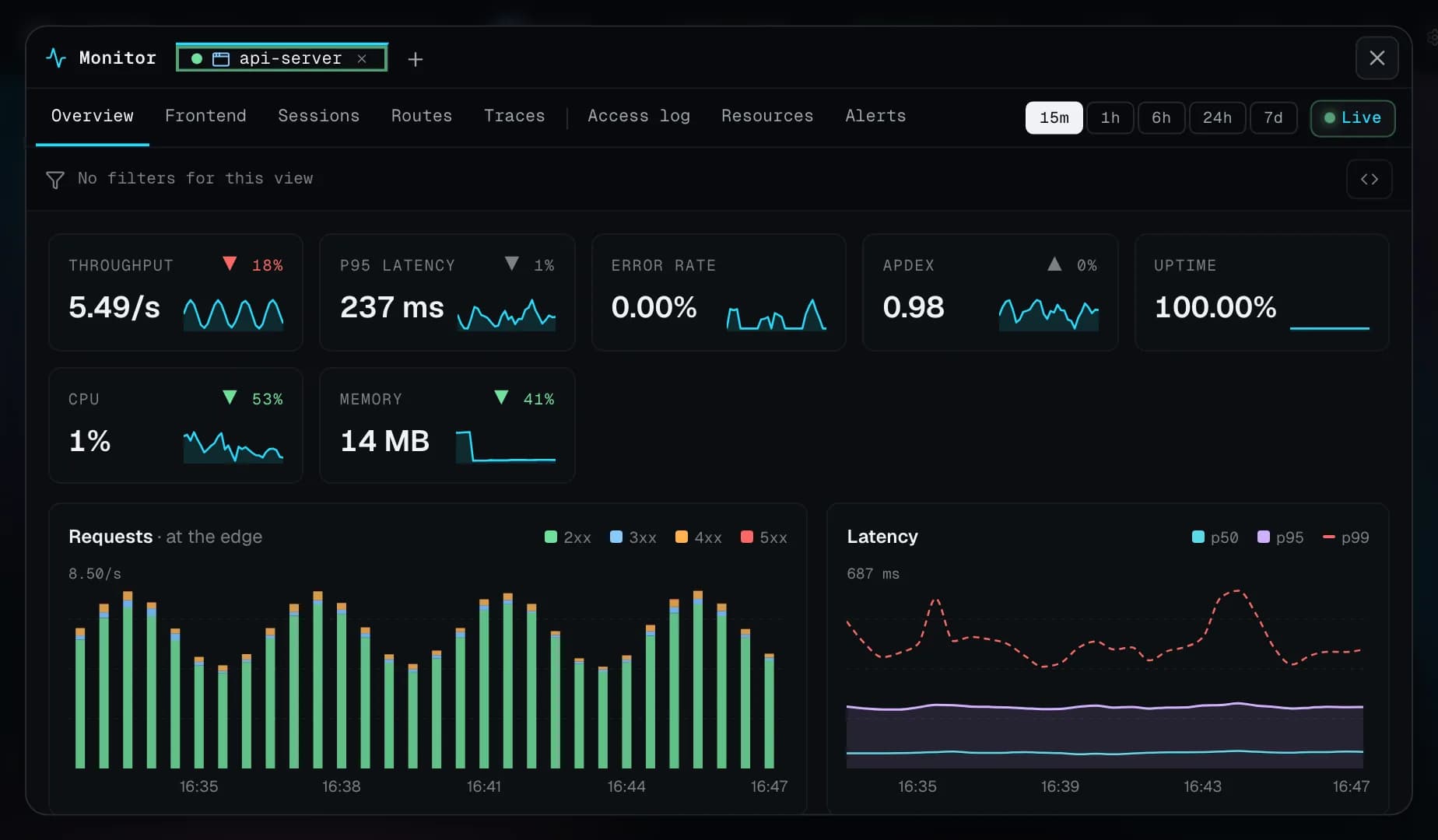Image resolution: width=1438 pixels, height=840 pixels.
Task: Click the Memory 14 MB value
Action: point(384,441)
